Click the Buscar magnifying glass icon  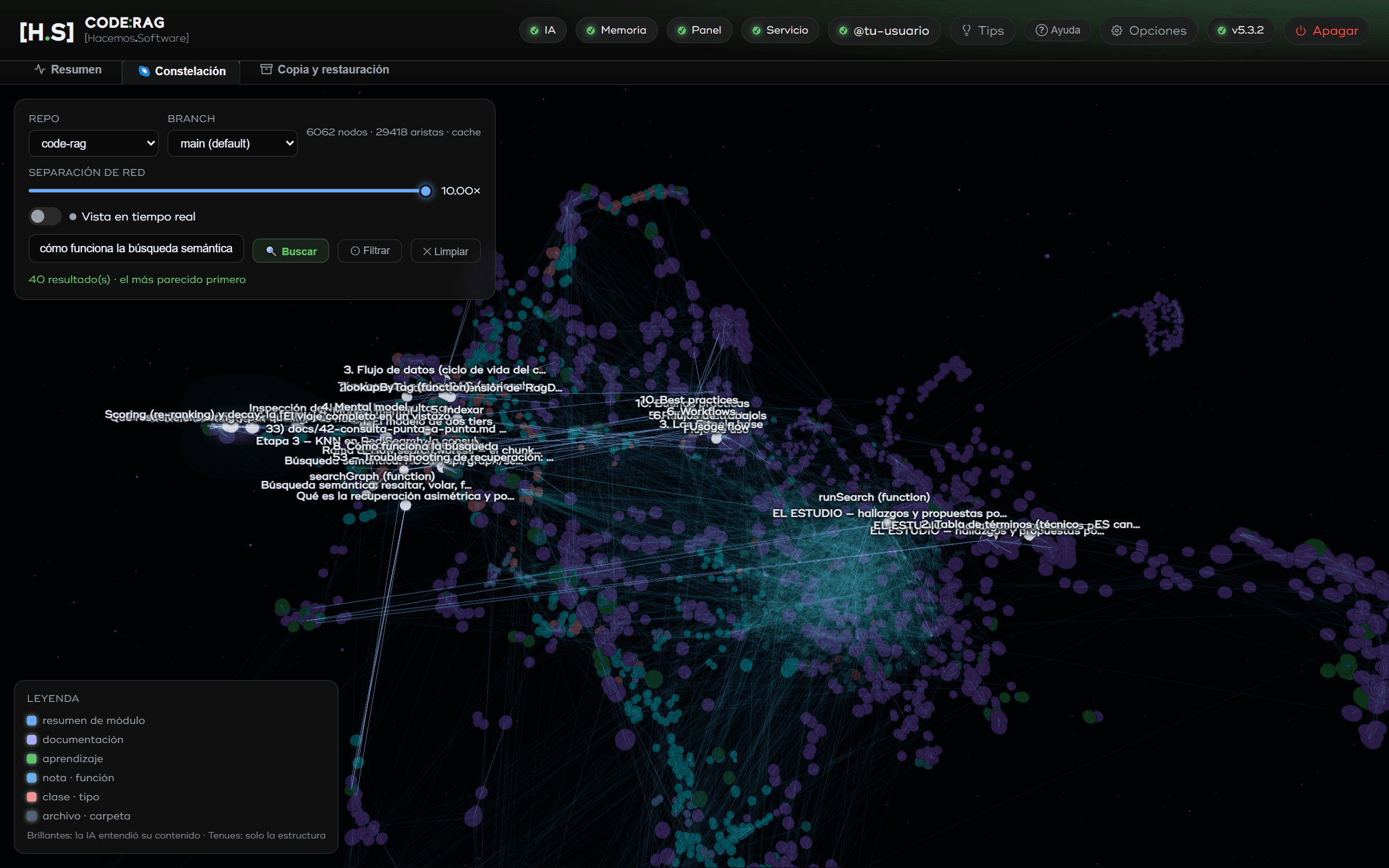[270, 251]
